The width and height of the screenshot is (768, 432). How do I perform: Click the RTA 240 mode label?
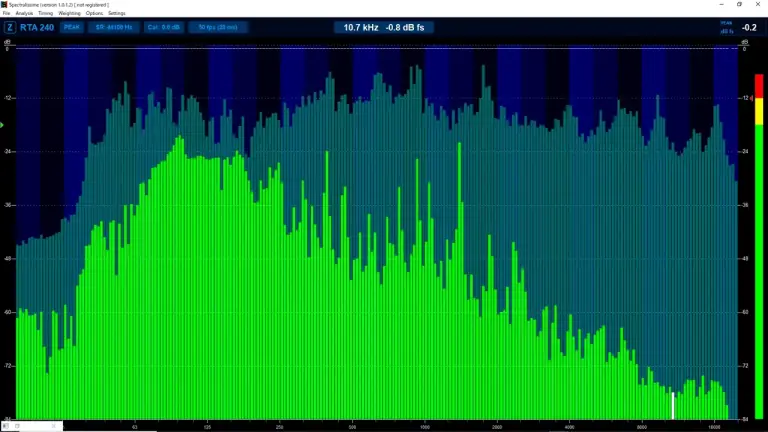click(x=37, y=27)
